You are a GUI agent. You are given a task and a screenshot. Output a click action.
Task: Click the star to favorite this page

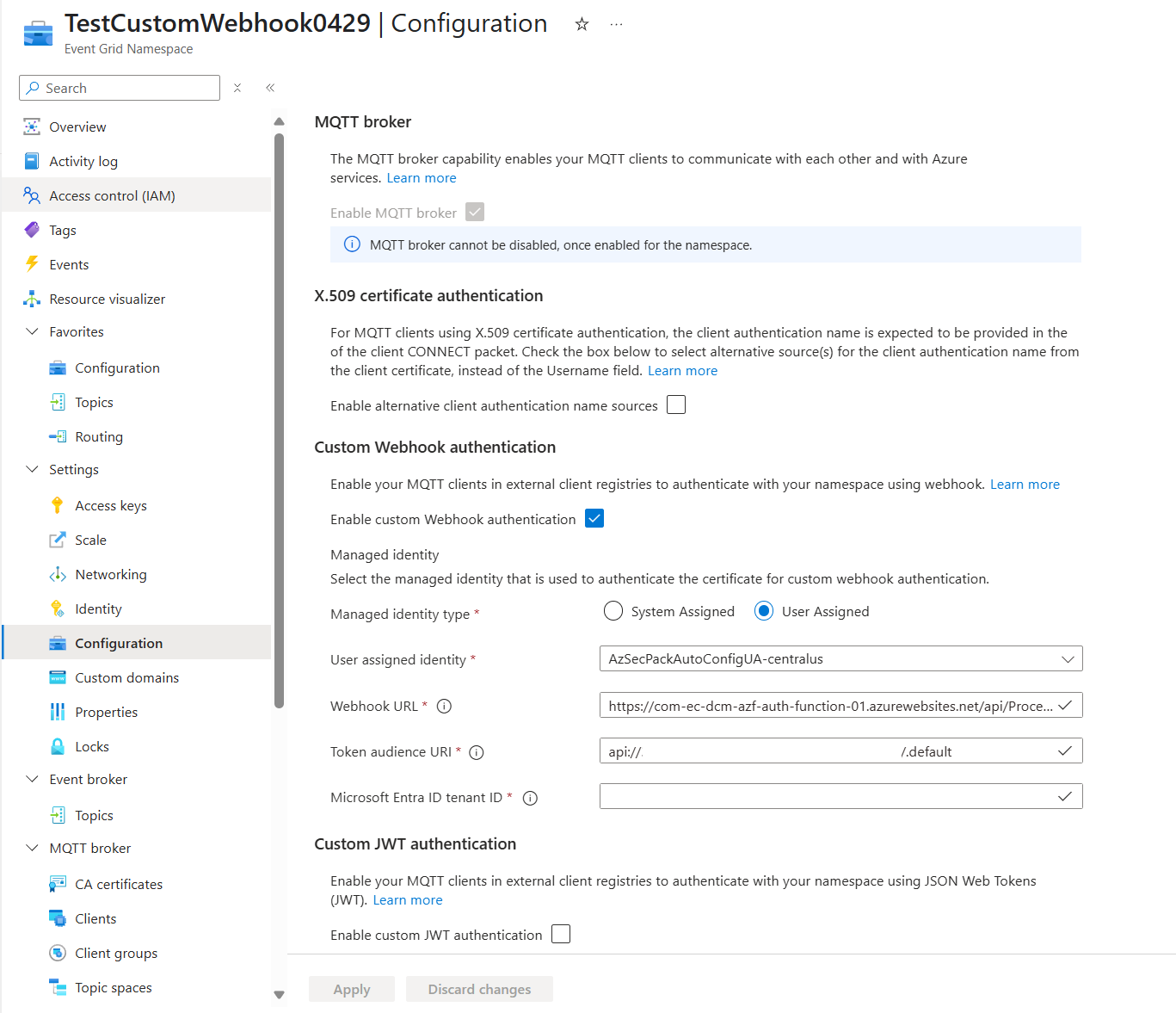(582, 25)
